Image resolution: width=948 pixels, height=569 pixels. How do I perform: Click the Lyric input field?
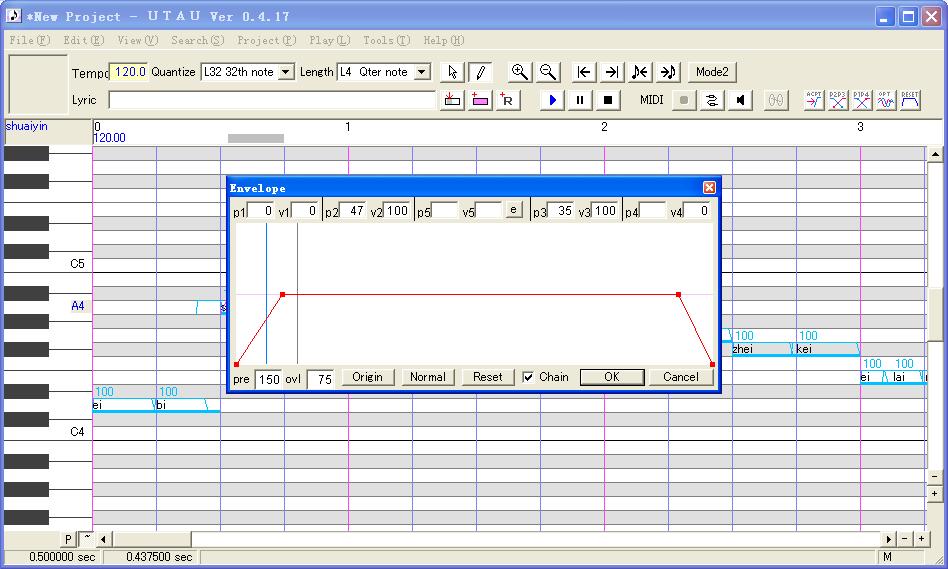[271, 100]
